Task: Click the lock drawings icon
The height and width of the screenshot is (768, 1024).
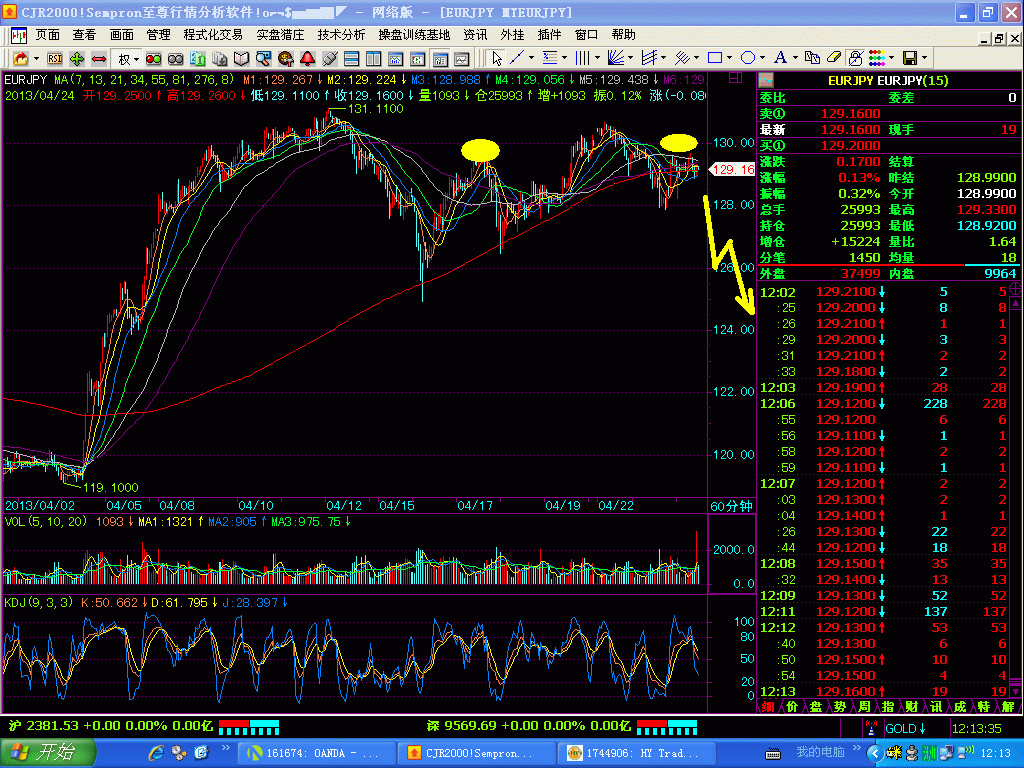Action: pyautogui.click(x=856, y=58)
